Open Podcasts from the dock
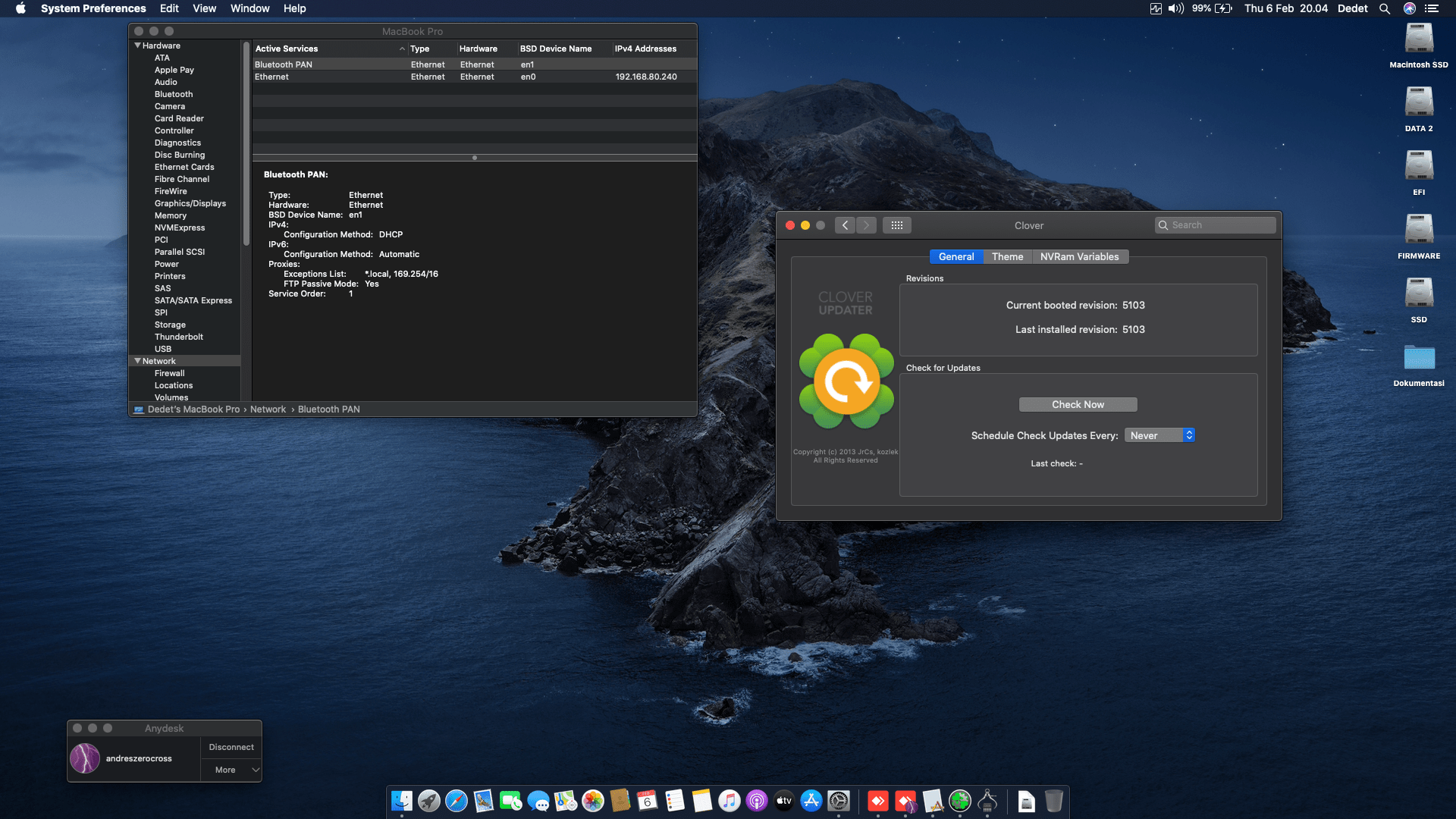The image size is (1456, 819). click(x=757, y=801)
